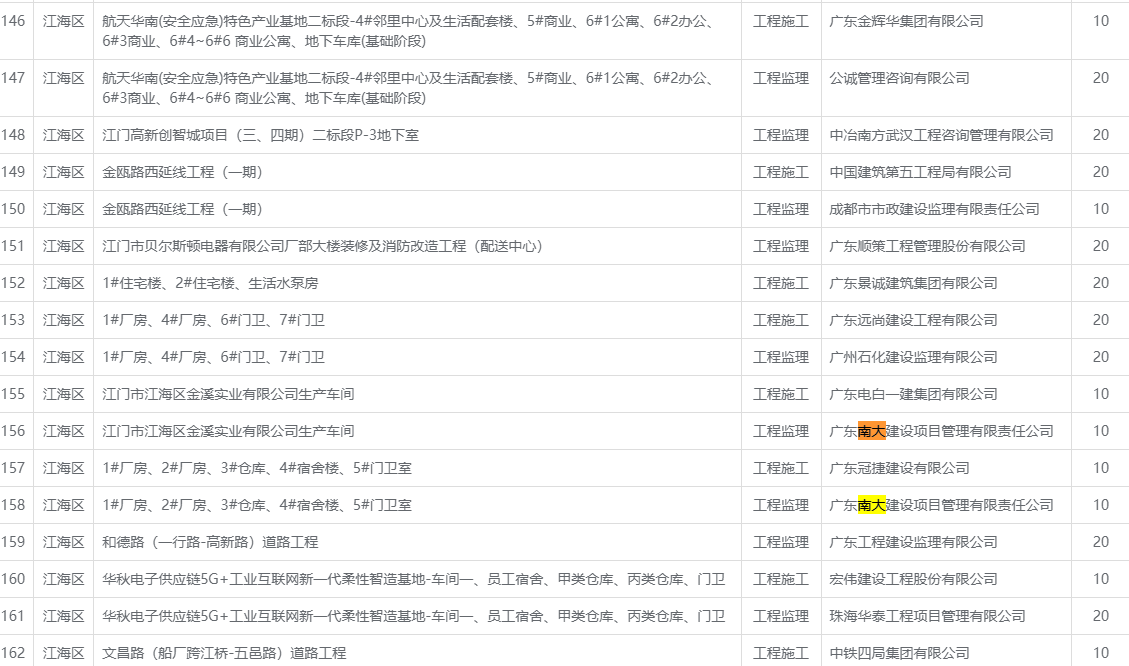Click 和德路 (一行路-高新路) 道路工程 project
1129x666 pixels.
[210, 542]
